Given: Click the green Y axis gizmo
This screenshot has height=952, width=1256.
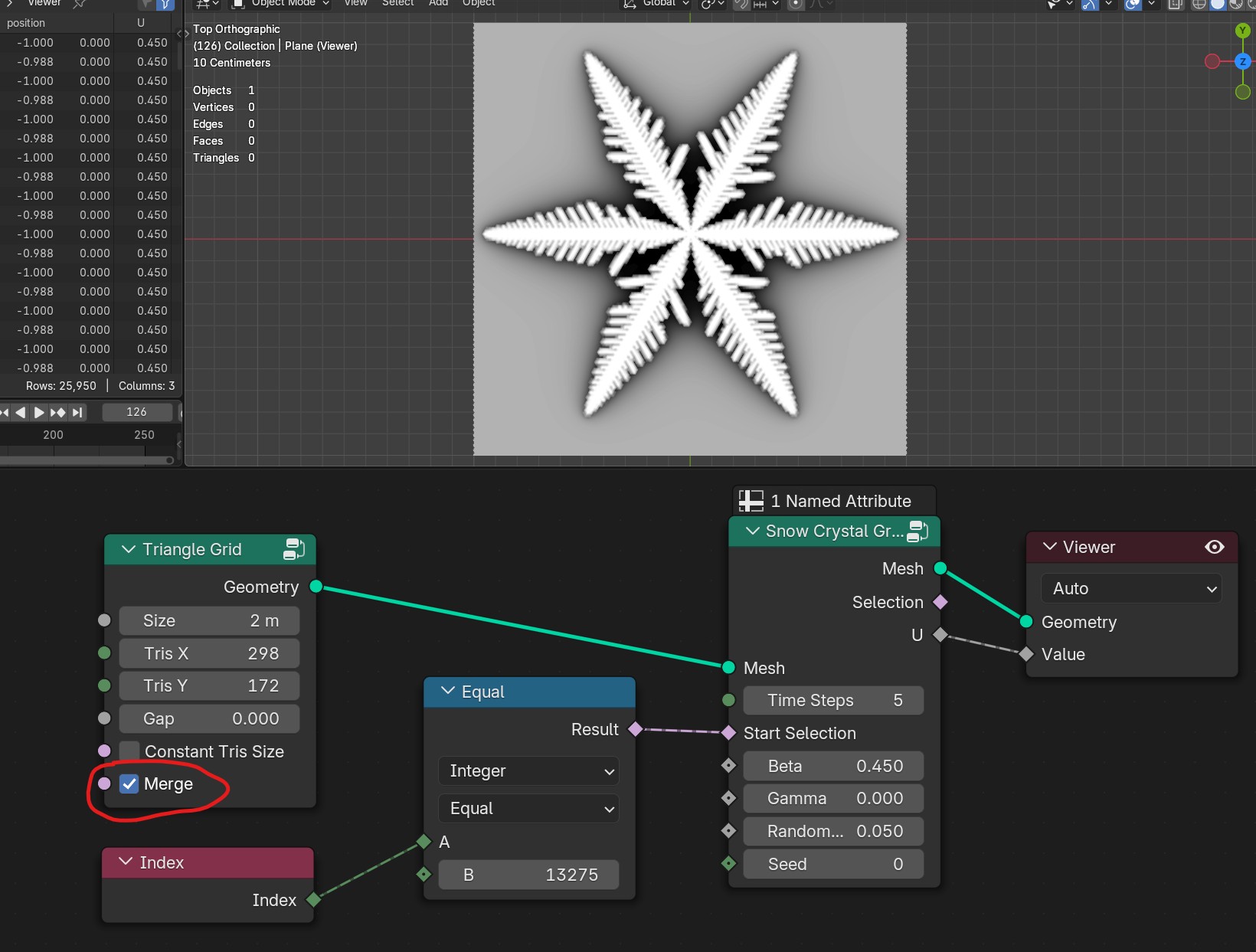Looking at the screenshot, I should (1243, 31).
